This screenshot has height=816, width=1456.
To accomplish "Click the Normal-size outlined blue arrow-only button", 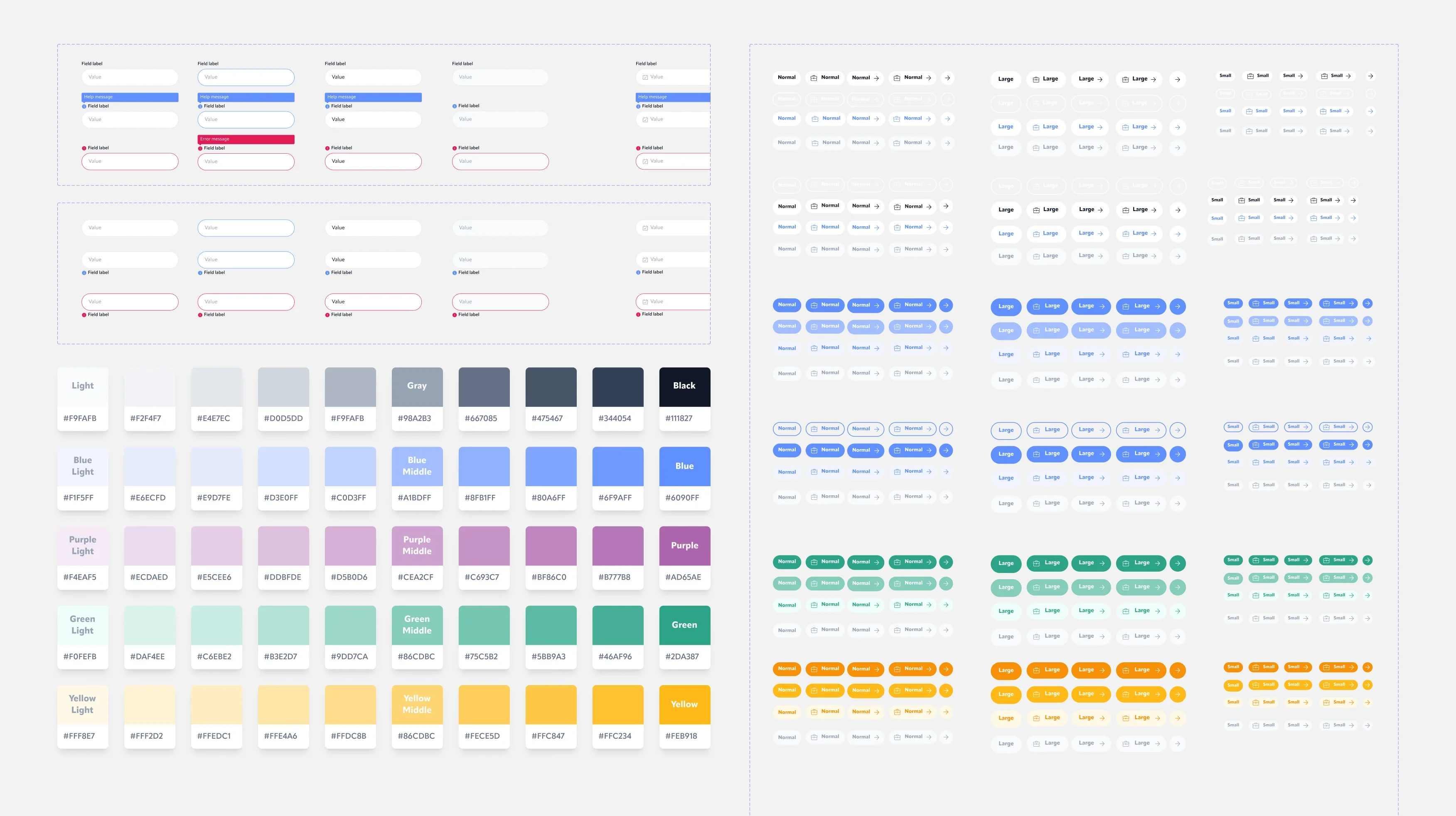I will pos(946,429).
